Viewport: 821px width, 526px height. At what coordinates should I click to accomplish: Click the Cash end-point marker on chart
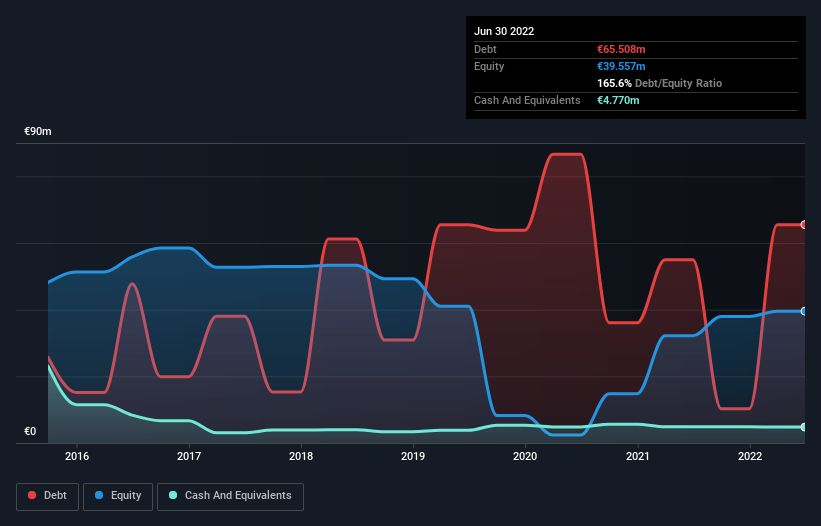[804, 427]
